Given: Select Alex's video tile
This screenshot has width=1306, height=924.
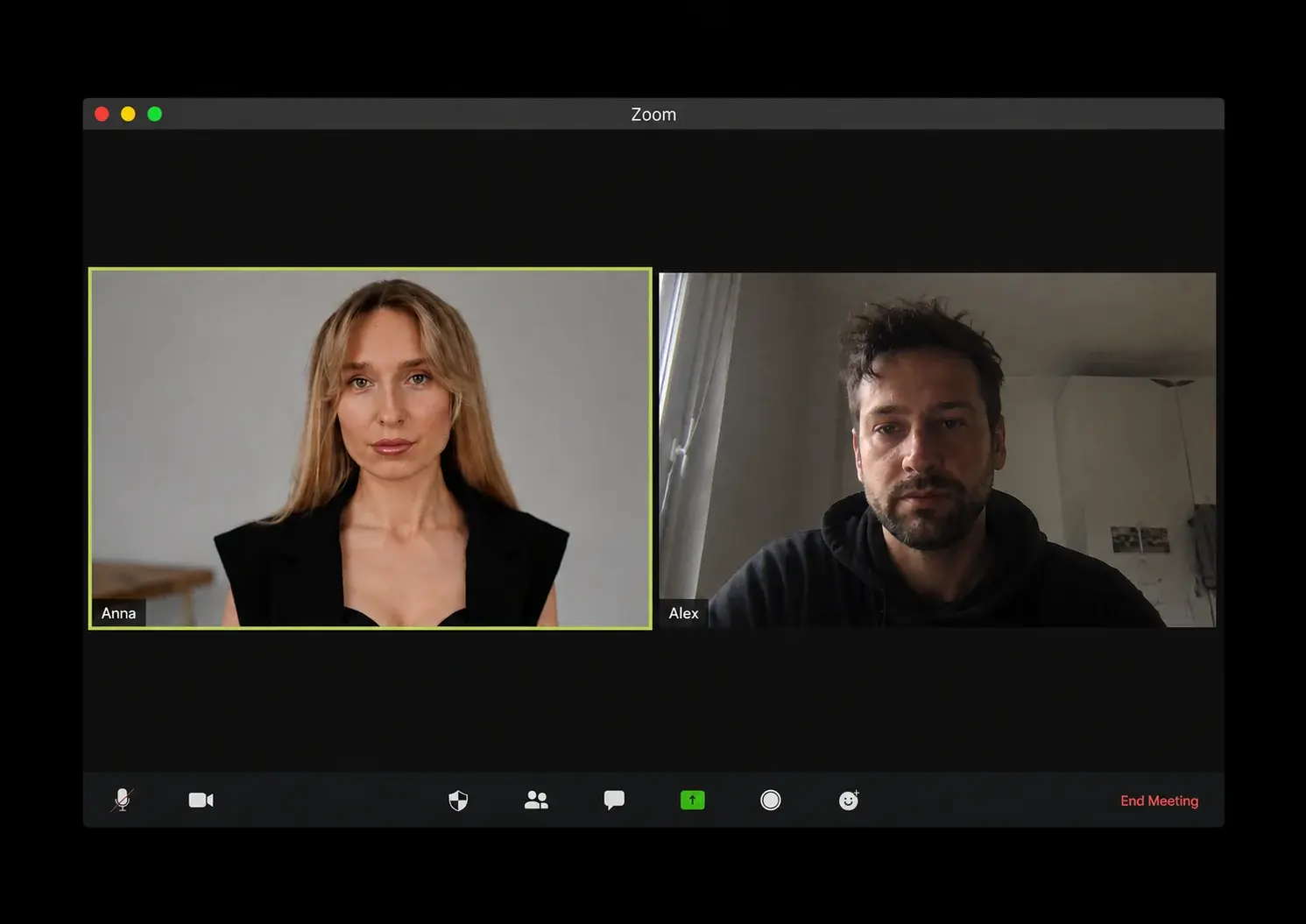Looking at the screenshot, I should point(937,450).
